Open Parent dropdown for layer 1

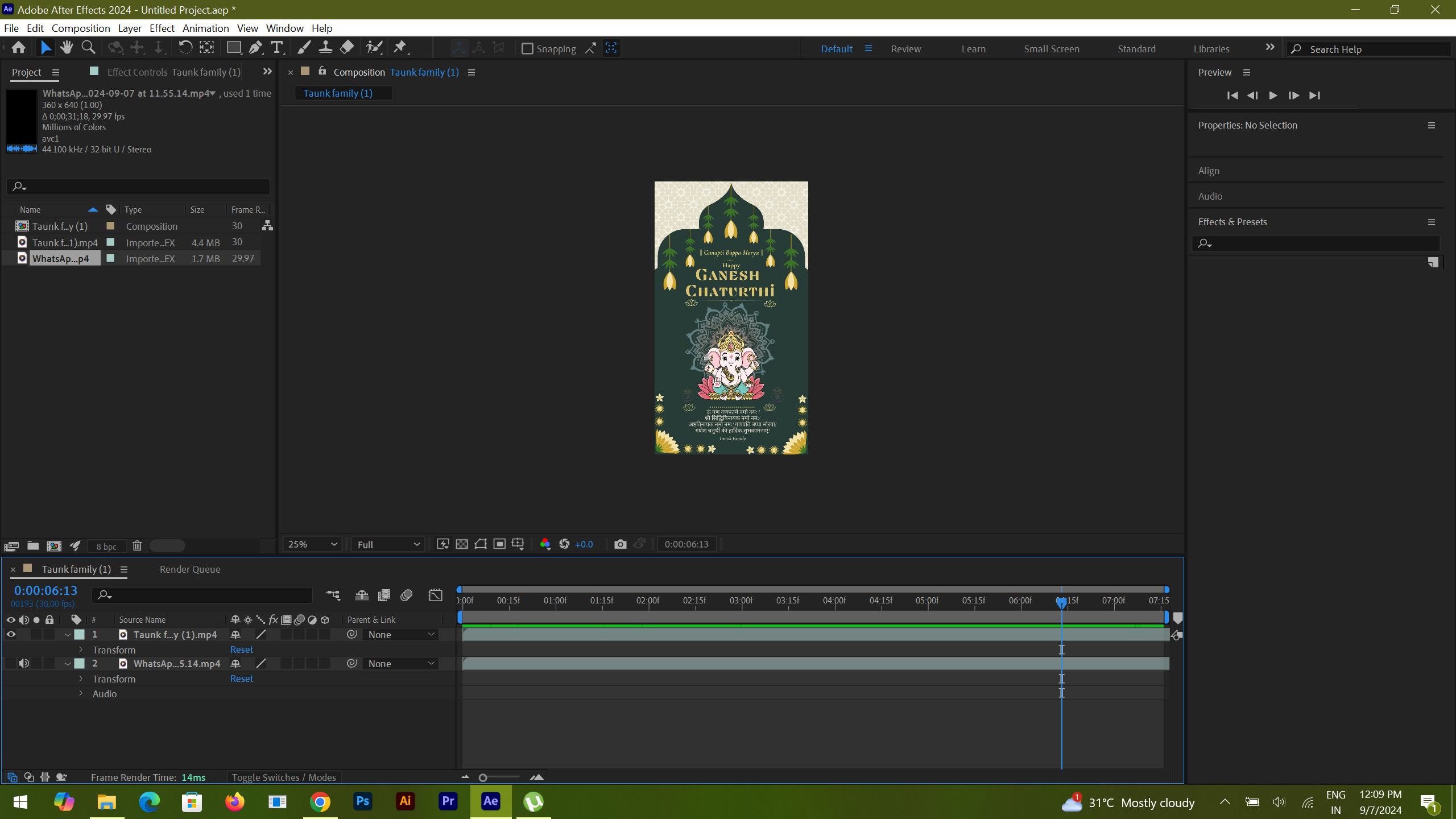click(x=401, y=635)
